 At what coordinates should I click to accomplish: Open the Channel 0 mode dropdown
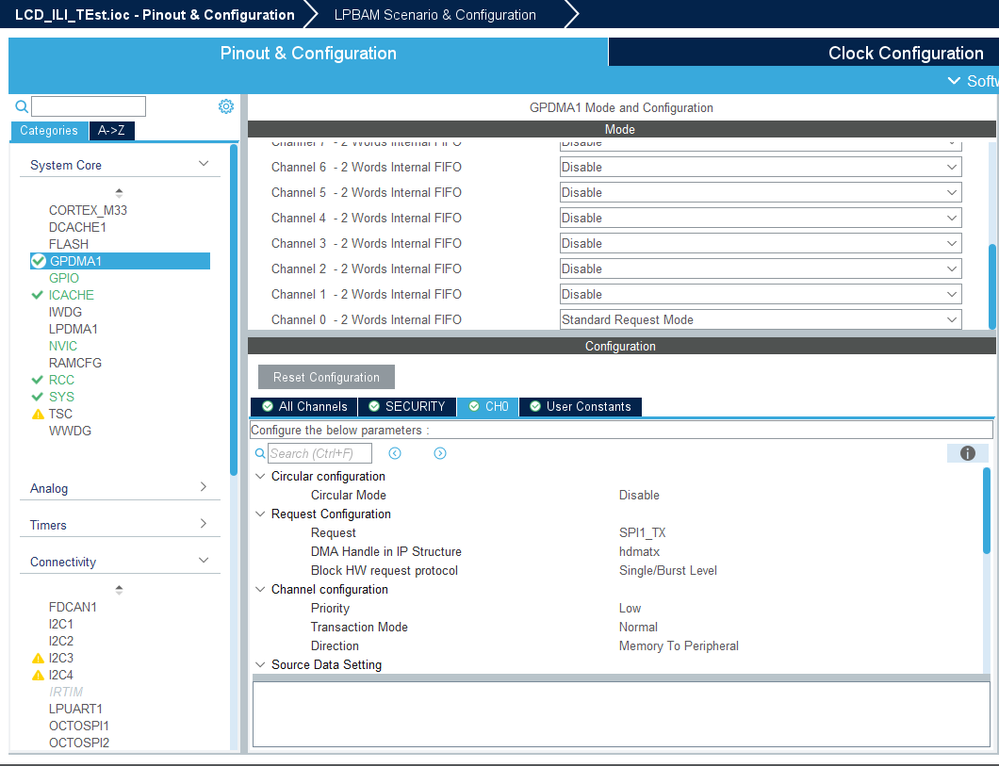click(761, 320)
